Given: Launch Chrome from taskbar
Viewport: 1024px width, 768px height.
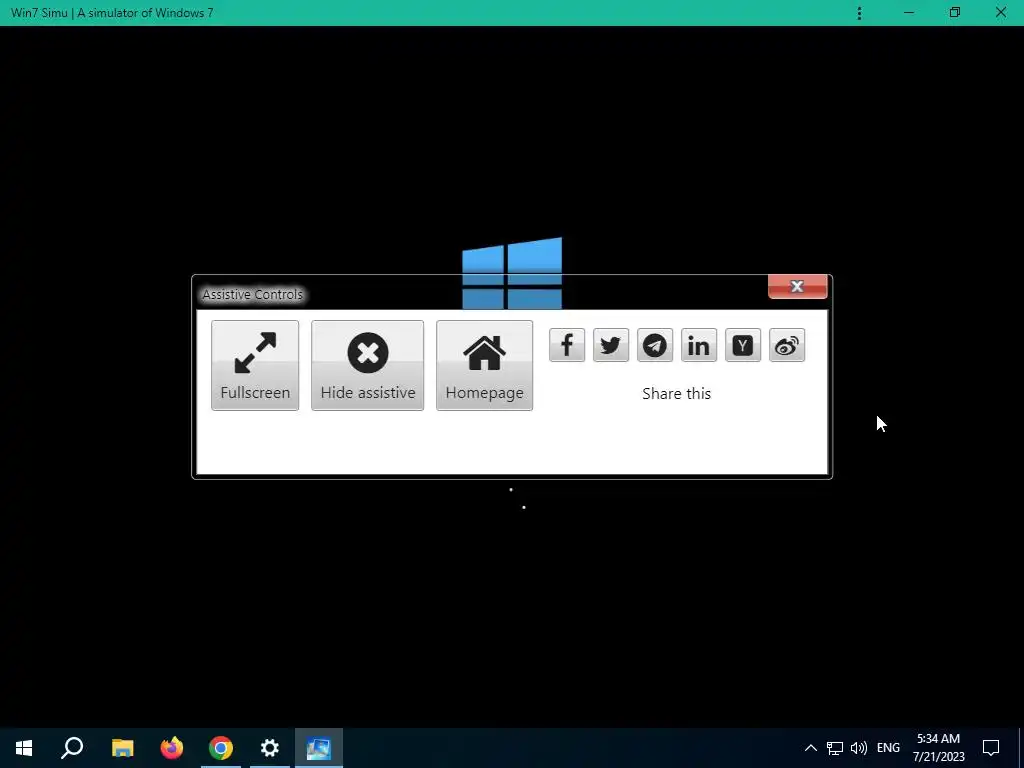Looking at the screenshot, I should coord(221,748).
